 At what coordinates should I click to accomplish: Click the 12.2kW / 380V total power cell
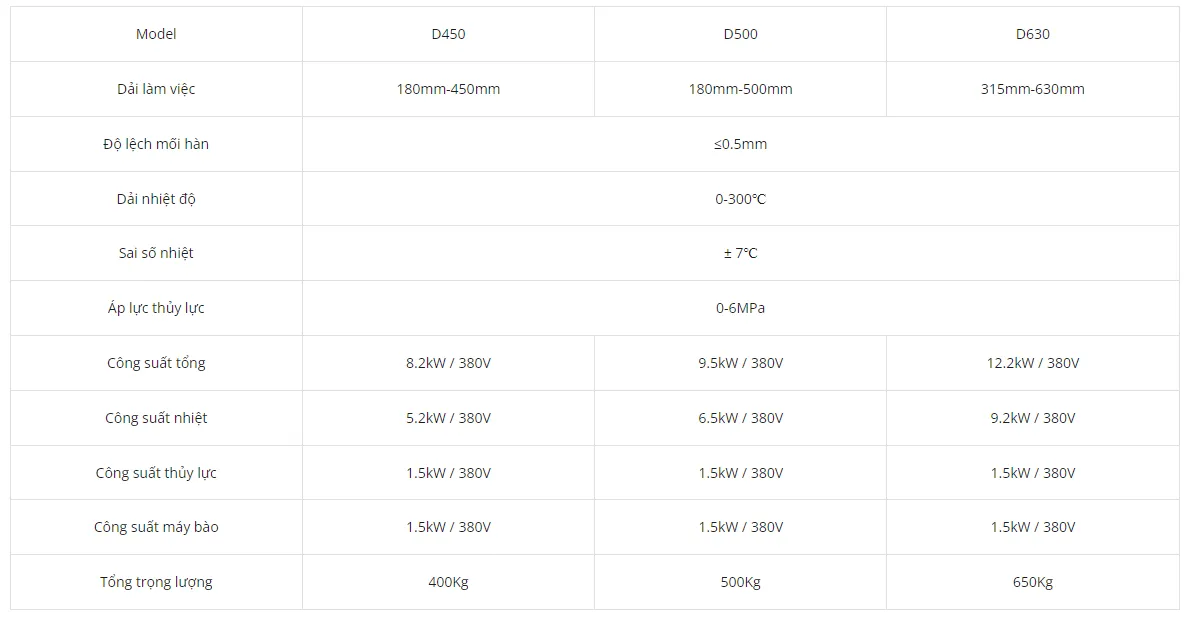click(1032, 363)
